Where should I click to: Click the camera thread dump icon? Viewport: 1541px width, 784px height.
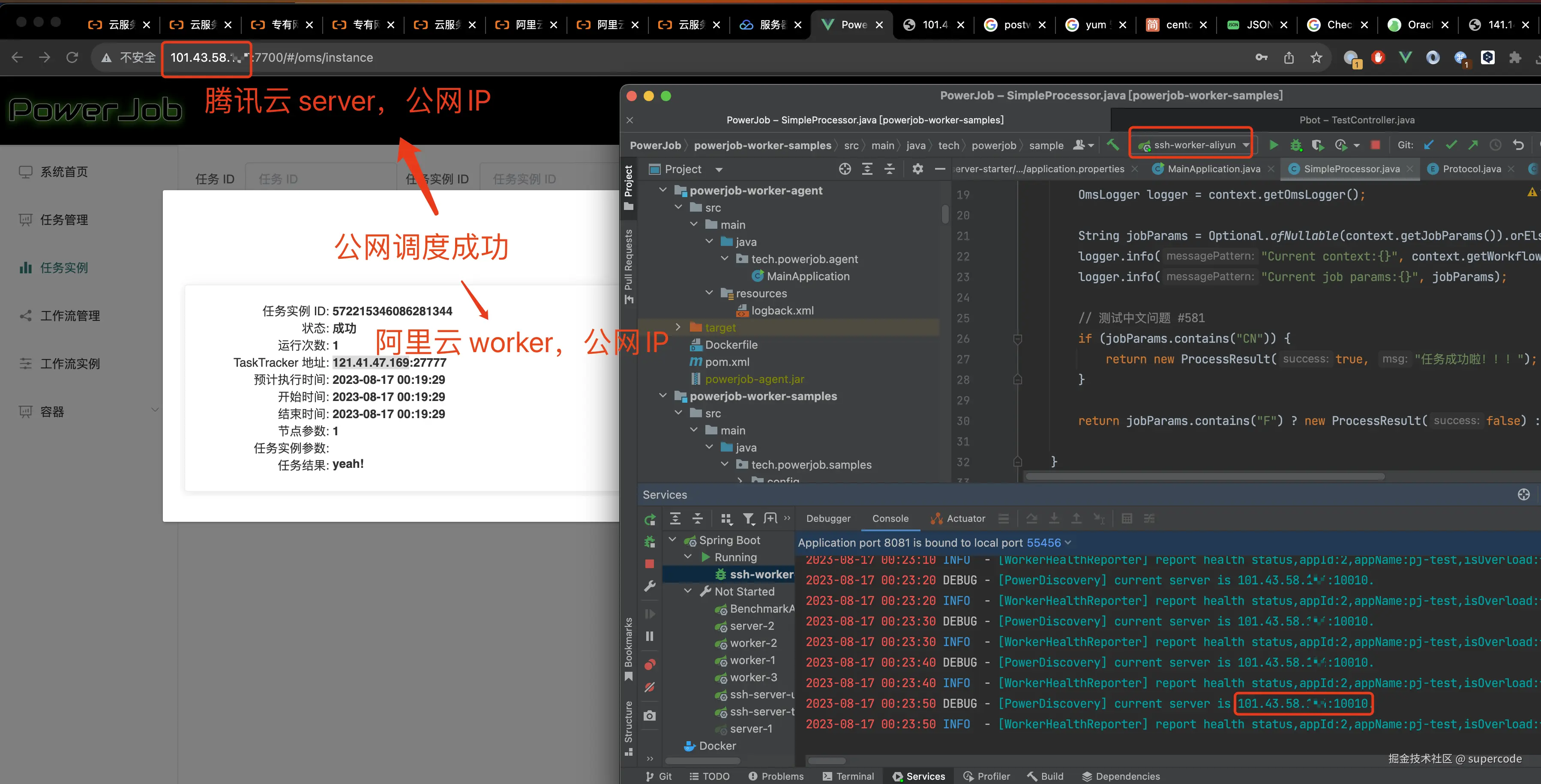[x=650, y=716]
